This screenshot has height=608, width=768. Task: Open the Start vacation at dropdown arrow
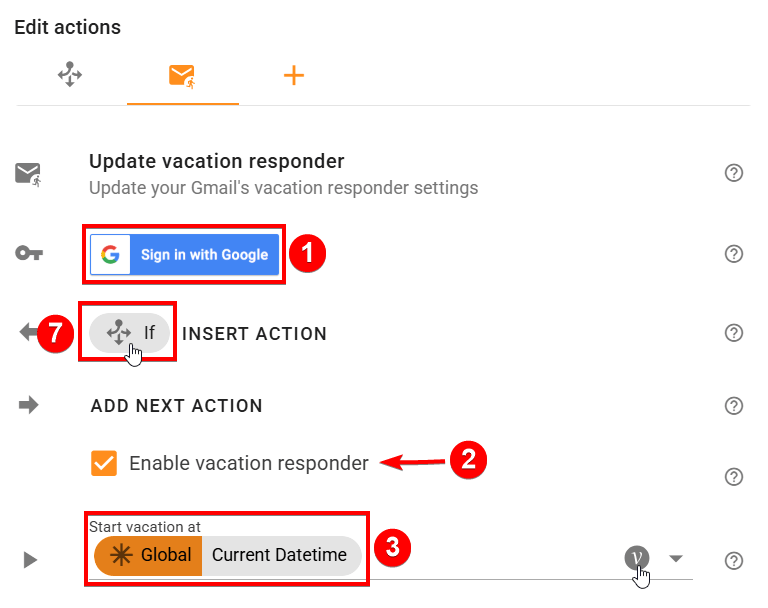click(676, 558)
